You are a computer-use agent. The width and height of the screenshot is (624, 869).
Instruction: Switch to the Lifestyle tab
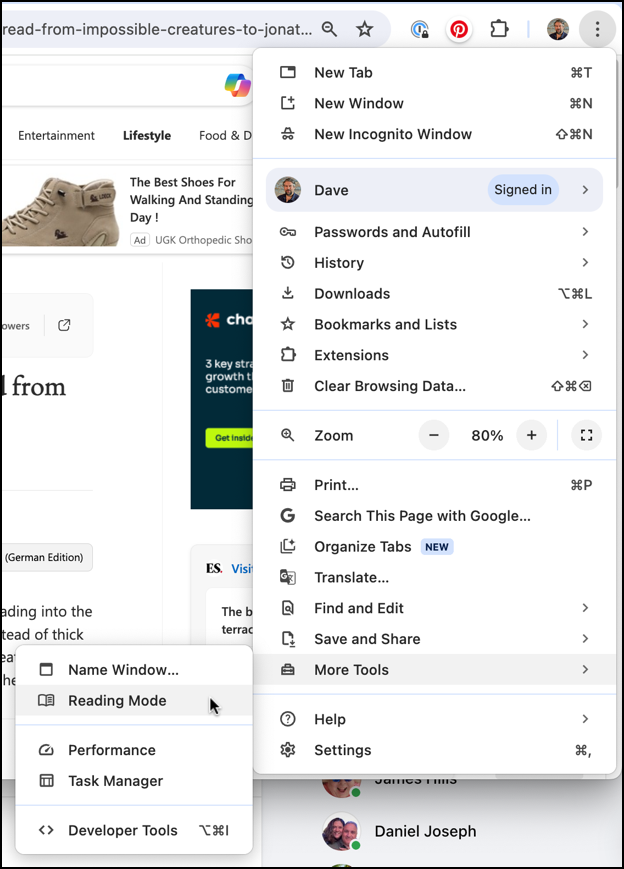point(147,135)
